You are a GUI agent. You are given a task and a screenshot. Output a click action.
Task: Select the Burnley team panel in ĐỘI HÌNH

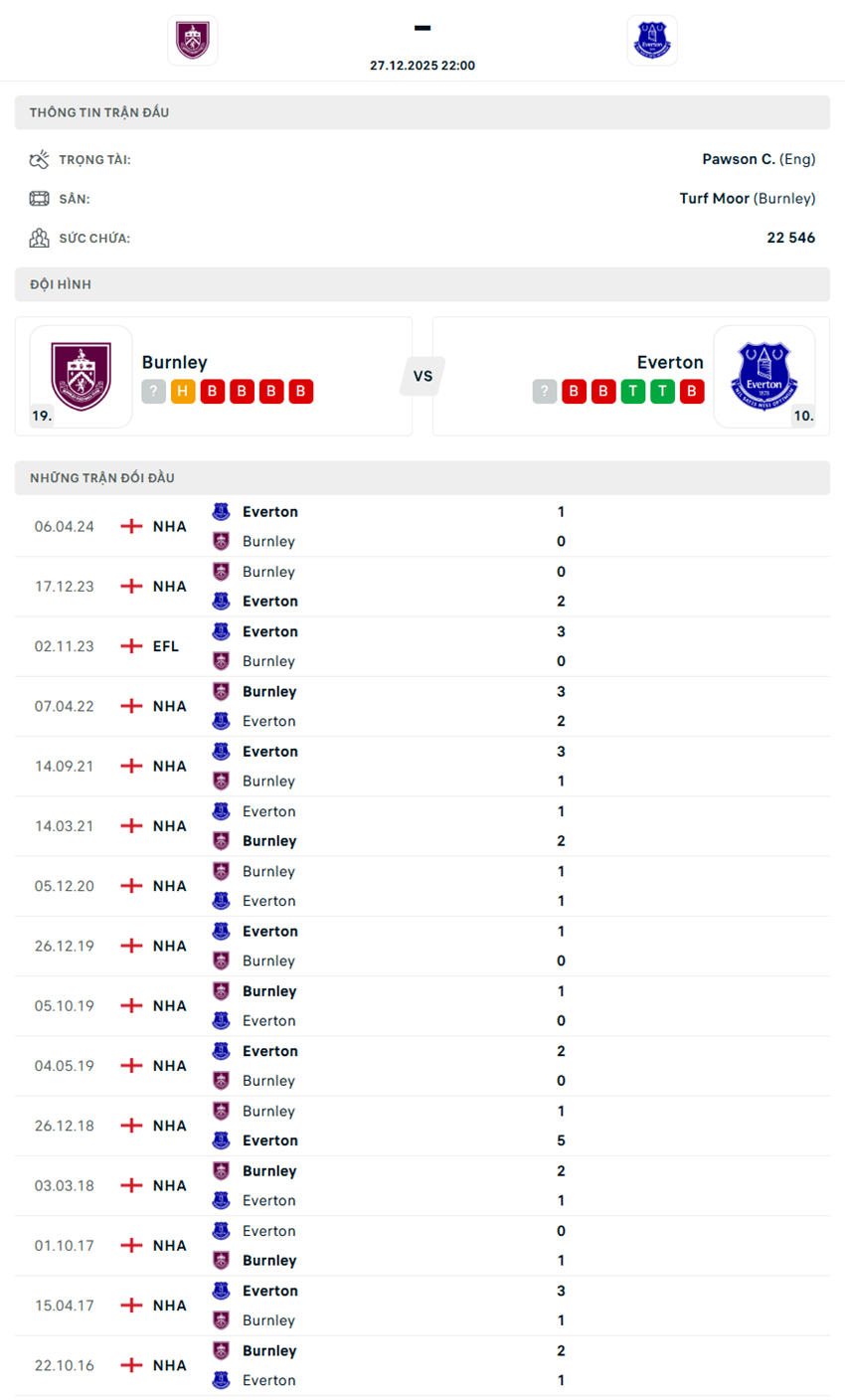214,376
